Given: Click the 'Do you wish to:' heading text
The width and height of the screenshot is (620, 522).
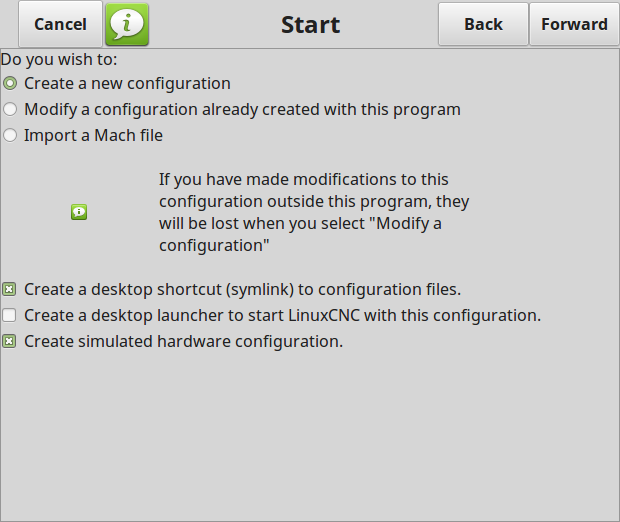Looking at the screenshot, I should pos(59,60).
